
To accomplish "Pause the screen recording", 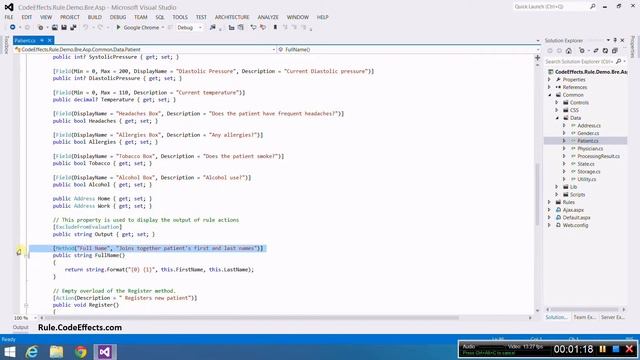I will coord(603,349).
